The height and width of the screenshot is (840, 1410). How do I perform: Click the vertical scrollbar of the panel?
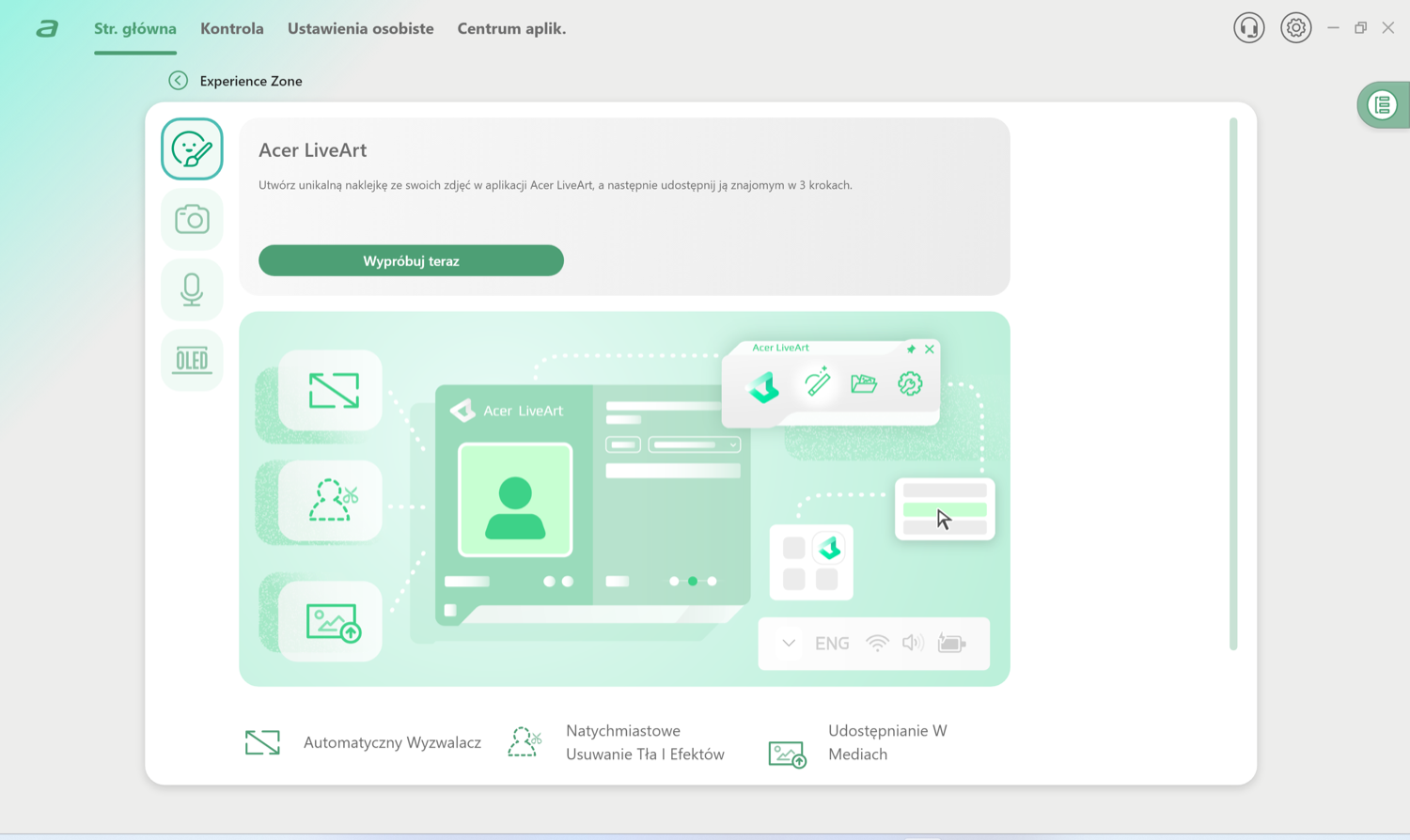click(x=1233, y=383)
